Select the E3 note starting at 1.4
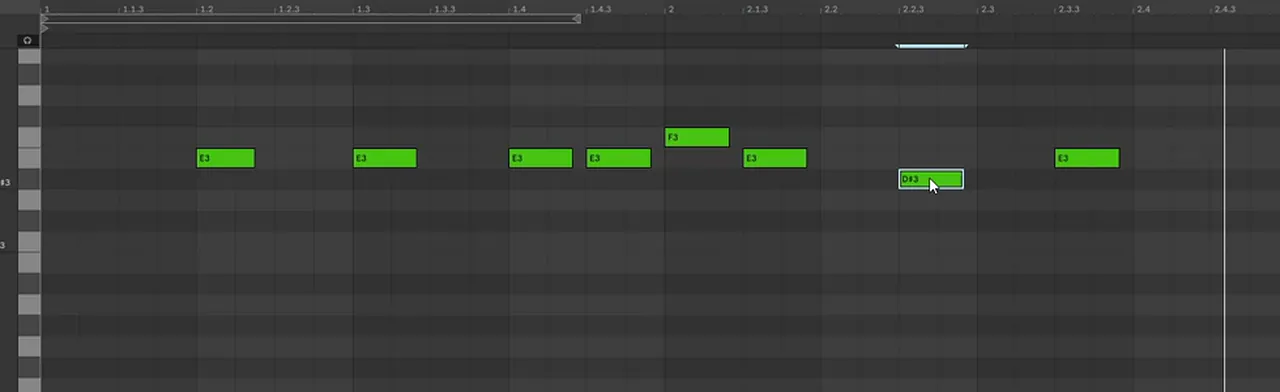1280x392 pixels. [541, 158]
